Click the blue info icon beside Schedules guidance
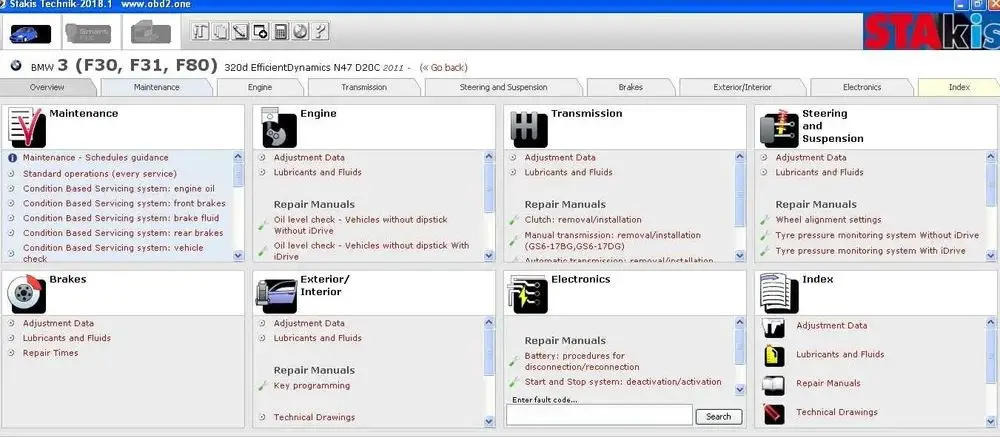This screenshot has width=1000, height=437. pyautogui.click(x=12, y=158)
